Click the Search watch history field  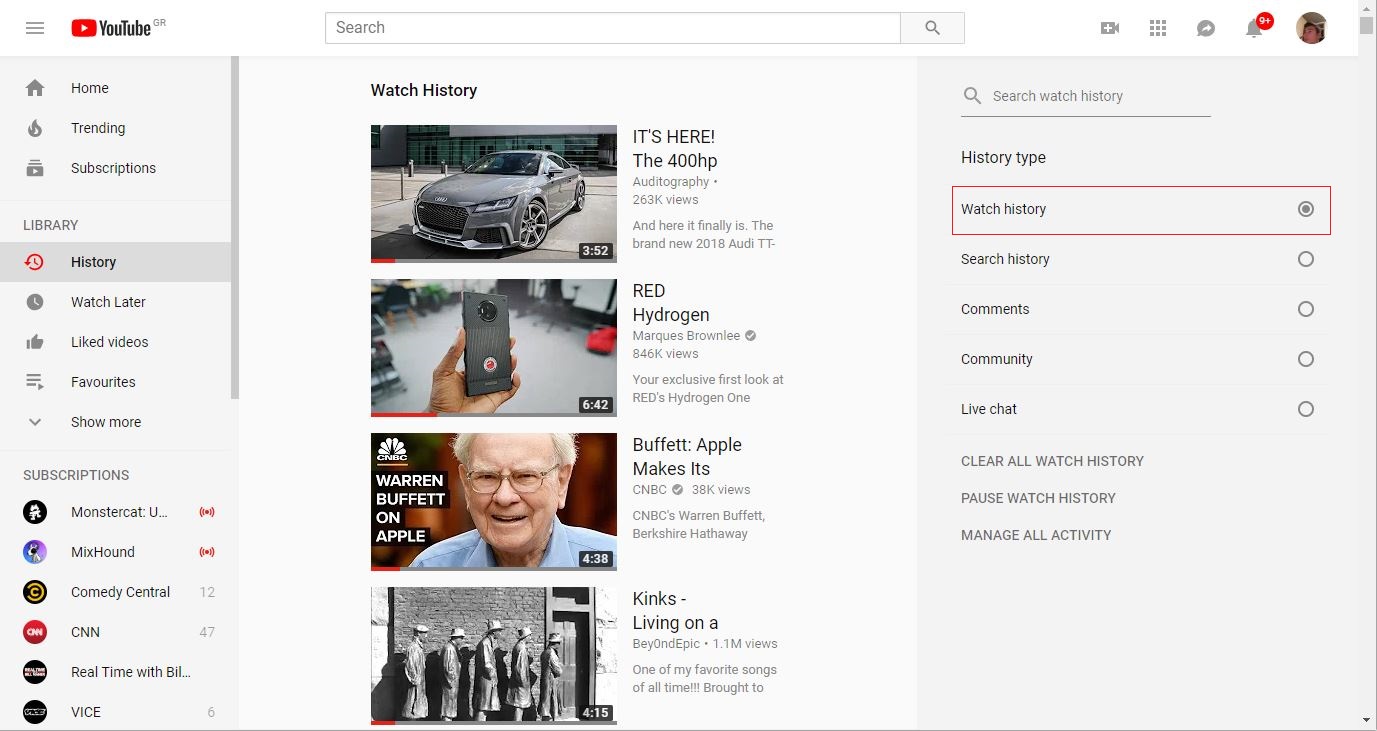[1100, 96]
